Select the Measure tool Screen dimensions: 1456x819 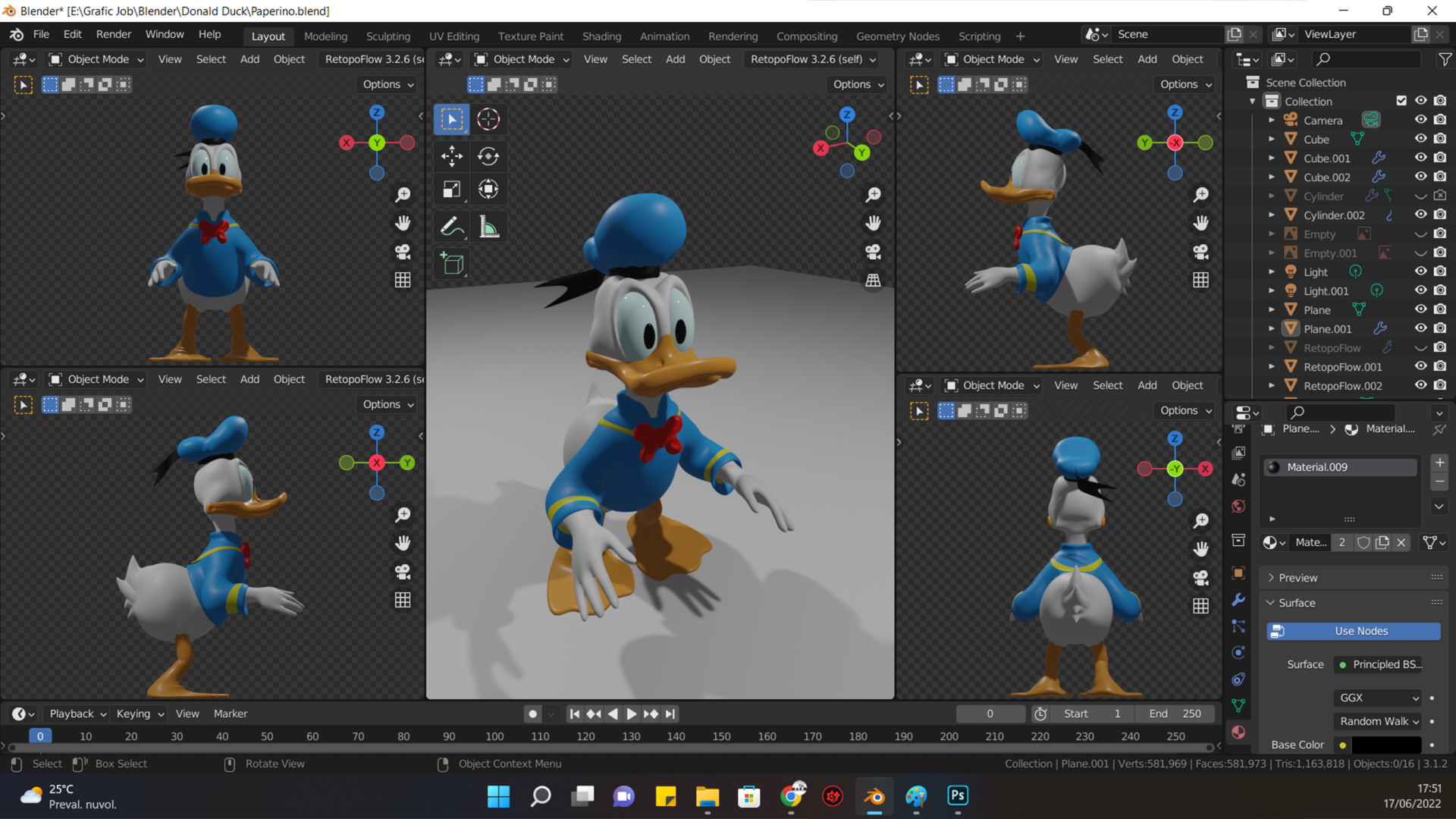(488, 226)
